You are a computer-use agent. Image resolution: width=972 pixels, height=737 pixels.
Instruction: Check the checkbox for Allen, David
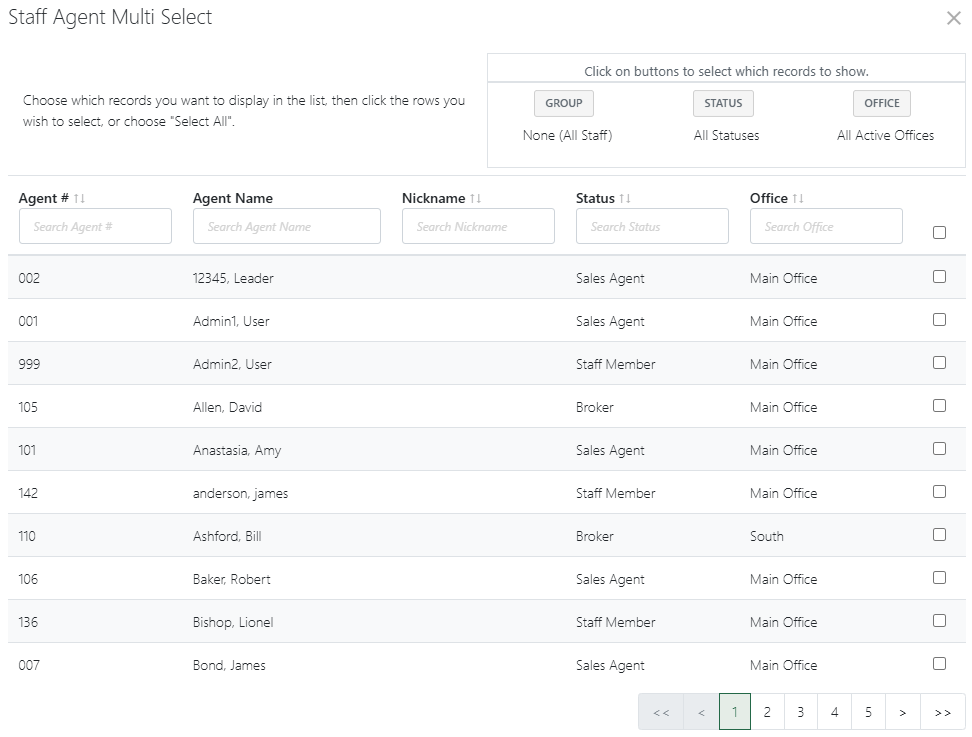click(x=939, y=405)
